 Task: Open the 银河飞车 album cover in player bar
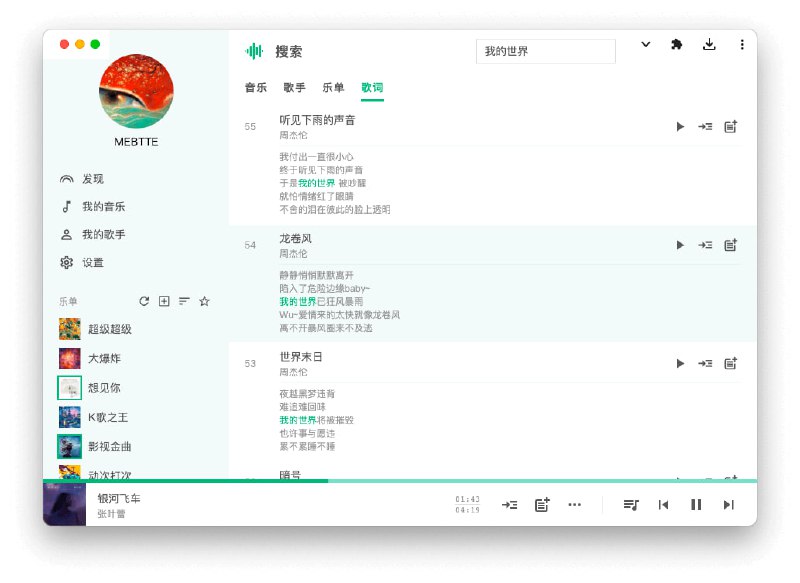click(x=64, y=504)
